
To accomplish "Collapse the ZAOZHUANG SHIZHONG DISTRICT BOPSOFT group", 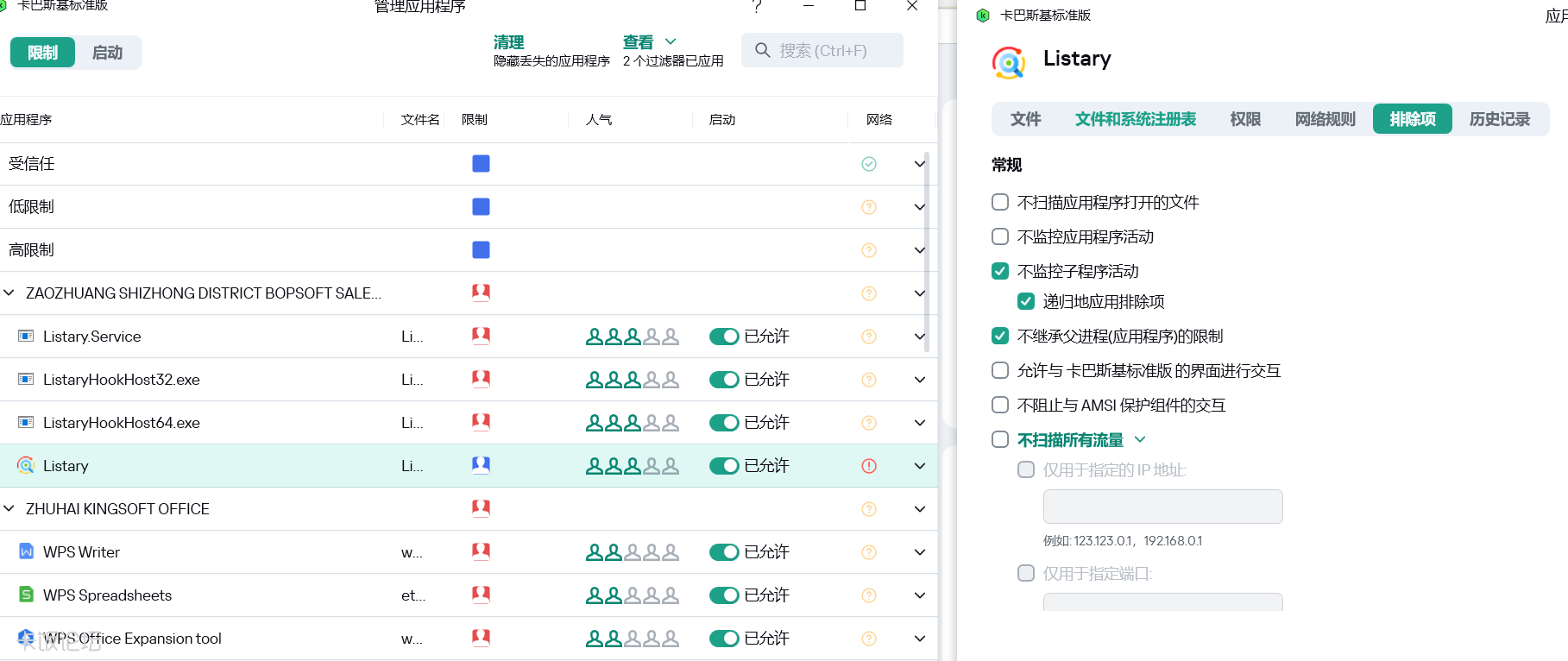I will click(x=9, y=293).
